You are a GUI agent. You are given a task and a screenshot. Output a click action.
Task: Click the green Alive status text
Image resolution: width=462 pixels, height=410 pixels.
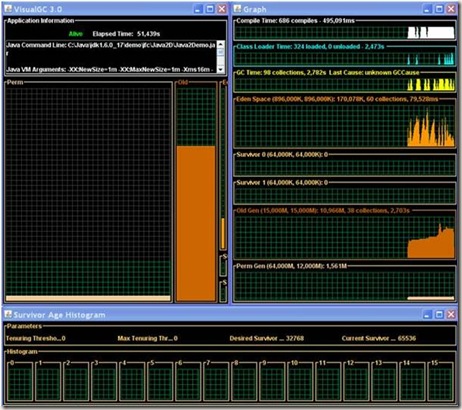[76, 34]
